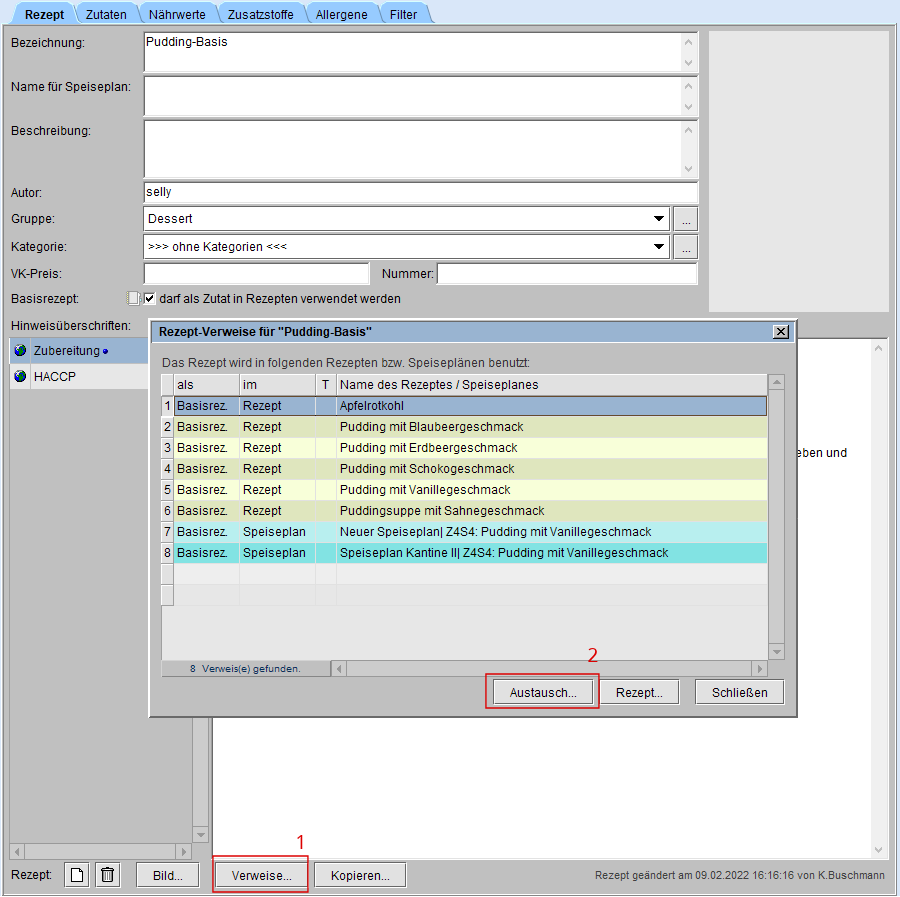
Task: Open the group editor via the Gruppe ellipsis button
Action: coord(685,219)
